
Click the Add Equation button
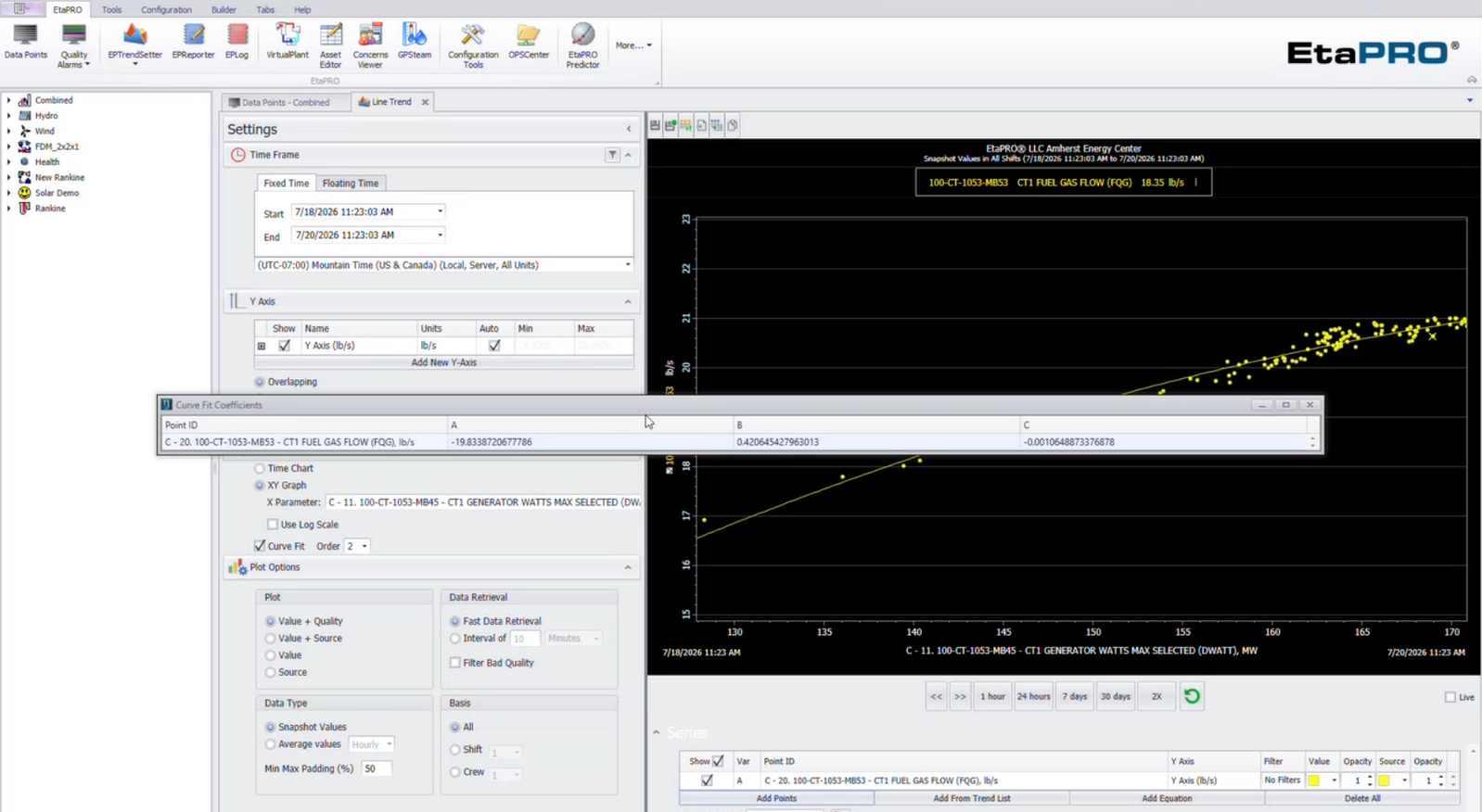pos(1167,798)
